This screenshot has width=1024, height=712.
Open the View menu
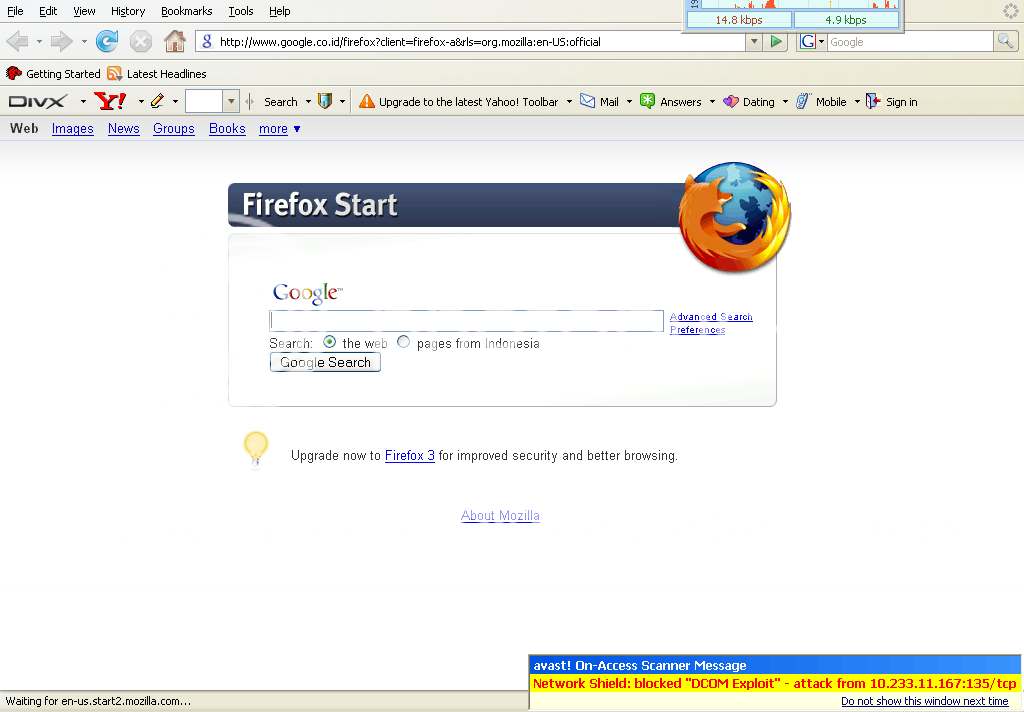pos(84,11)
